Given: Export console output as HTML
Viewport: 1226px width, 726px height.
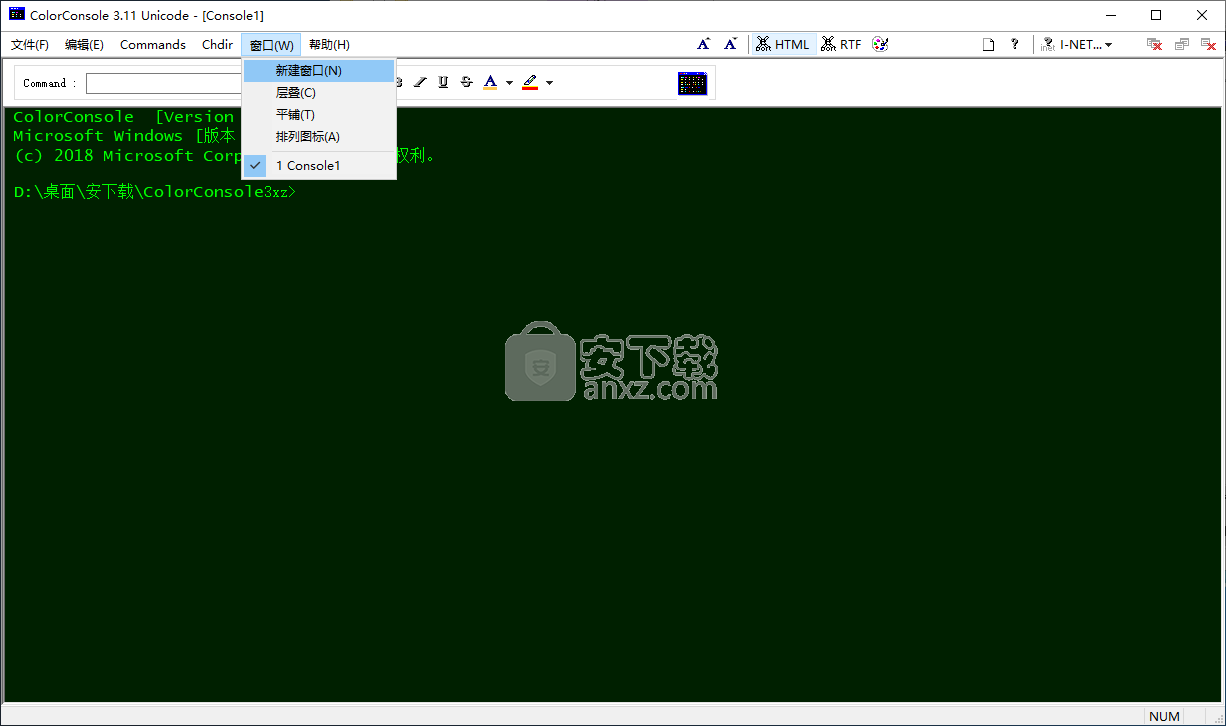Looking at the screenshot, I should tap(783, 44).
